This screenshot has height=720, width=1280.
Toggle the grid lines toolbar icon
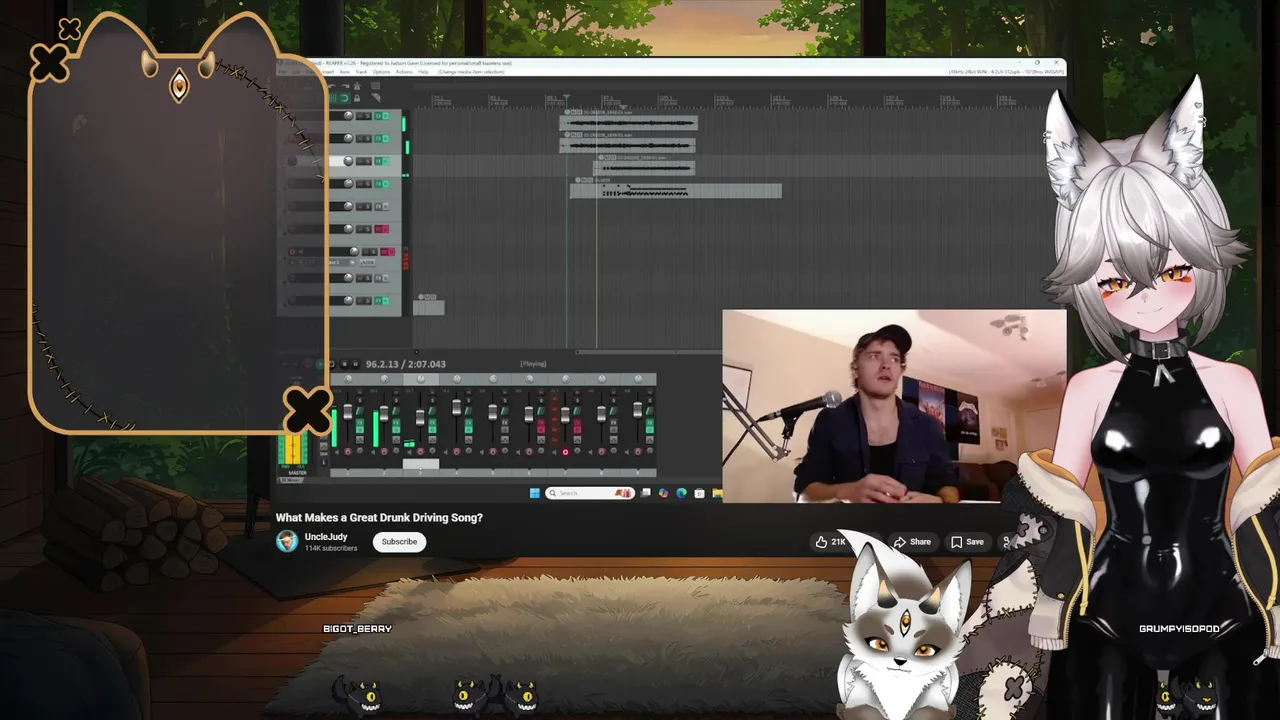pyautogui.click(x=333, y=98)
